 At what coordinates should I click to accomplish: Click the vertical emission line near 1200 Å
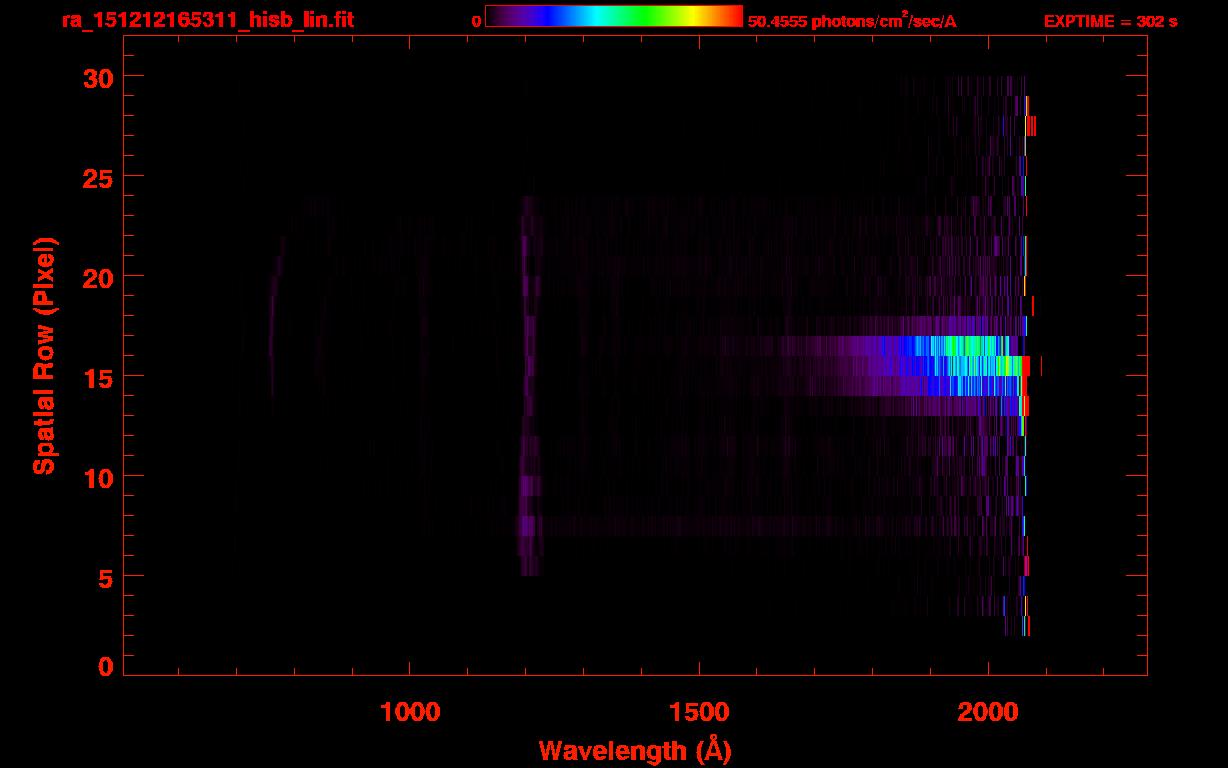point(529,385)
